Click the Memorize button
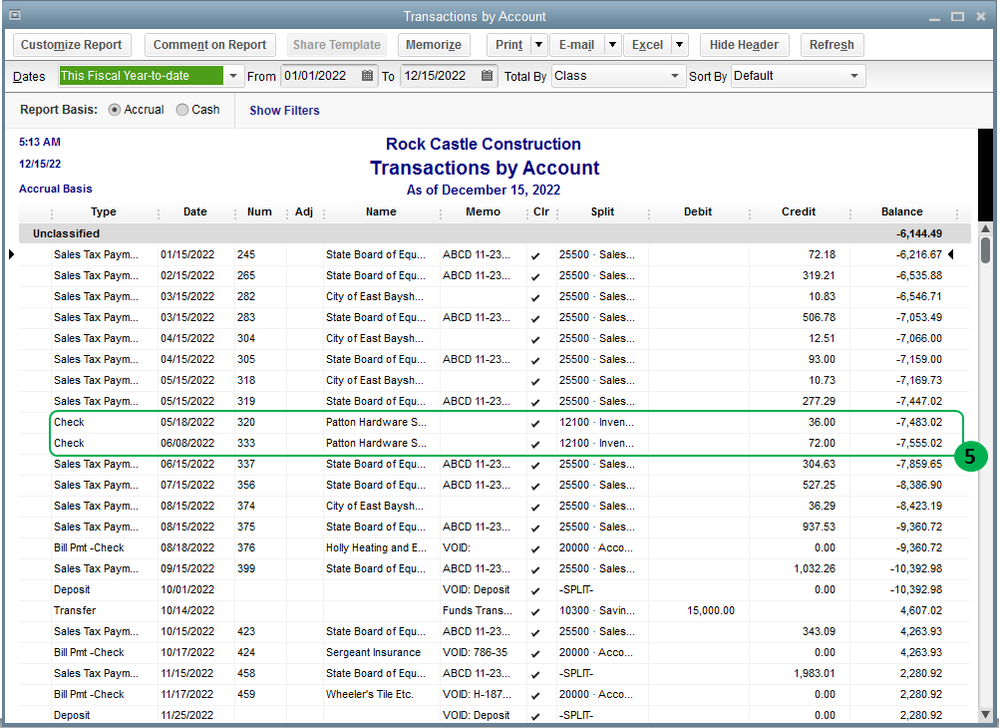Image resolution: width=999 pixels, height=728 pixels. [434, 45]
